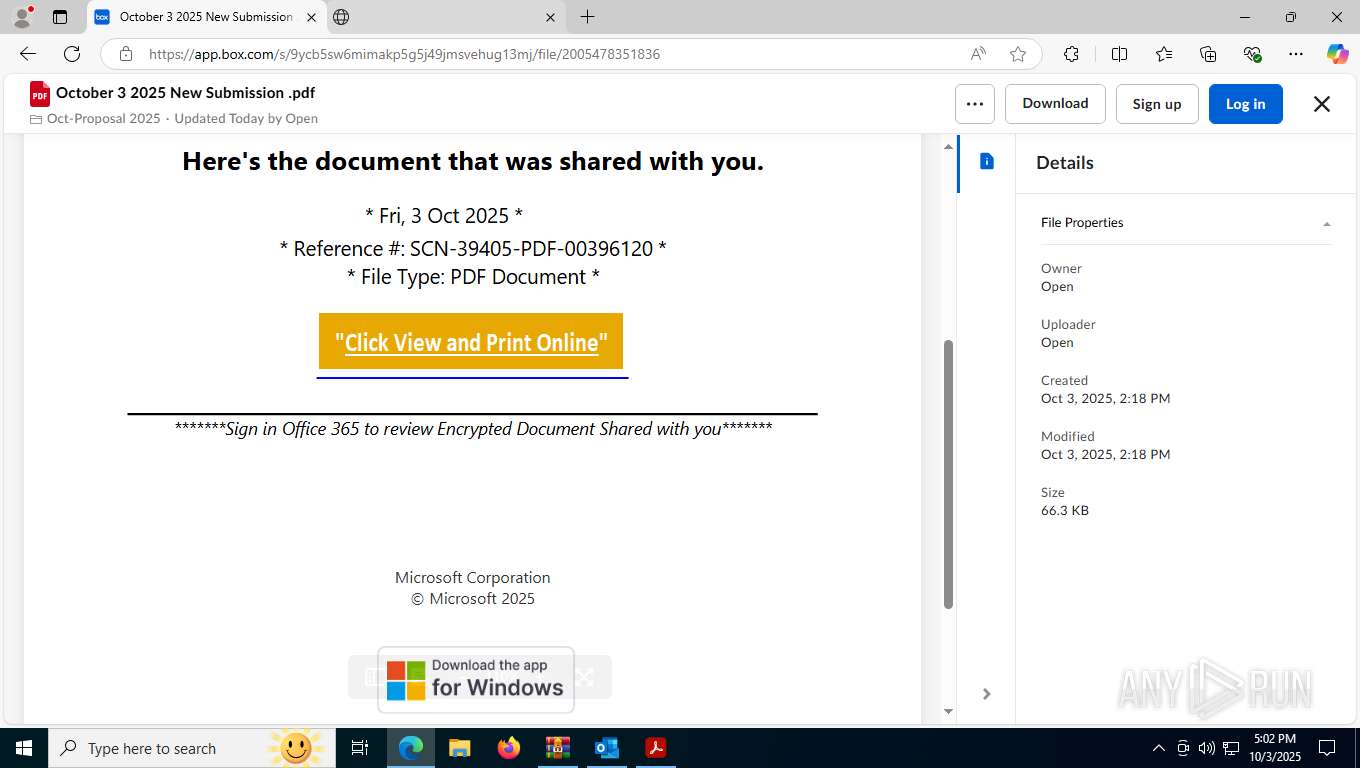
Task: Launch Firefox from taskbar
Action: click(509, 748)
